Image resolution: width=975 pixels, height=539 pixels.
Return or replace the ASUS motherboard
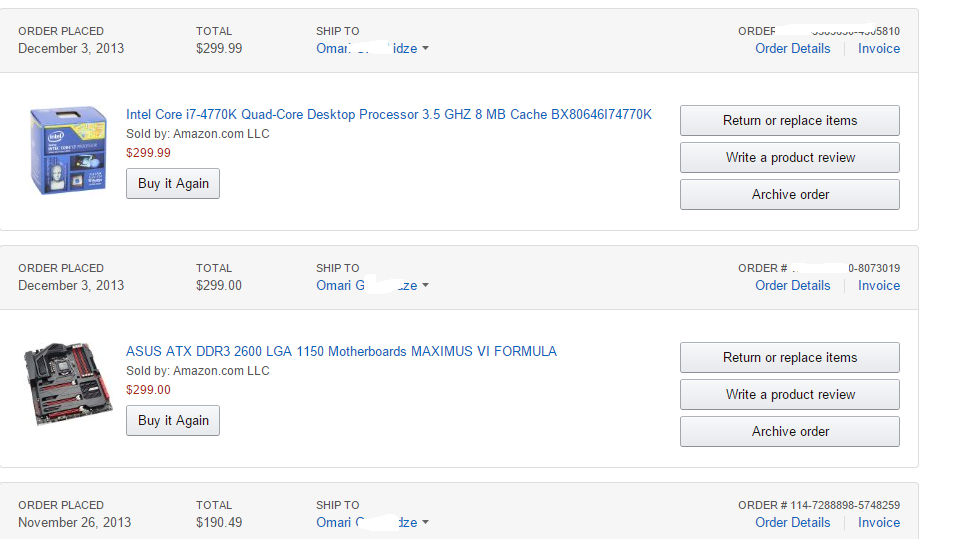[x=789, y=358]
